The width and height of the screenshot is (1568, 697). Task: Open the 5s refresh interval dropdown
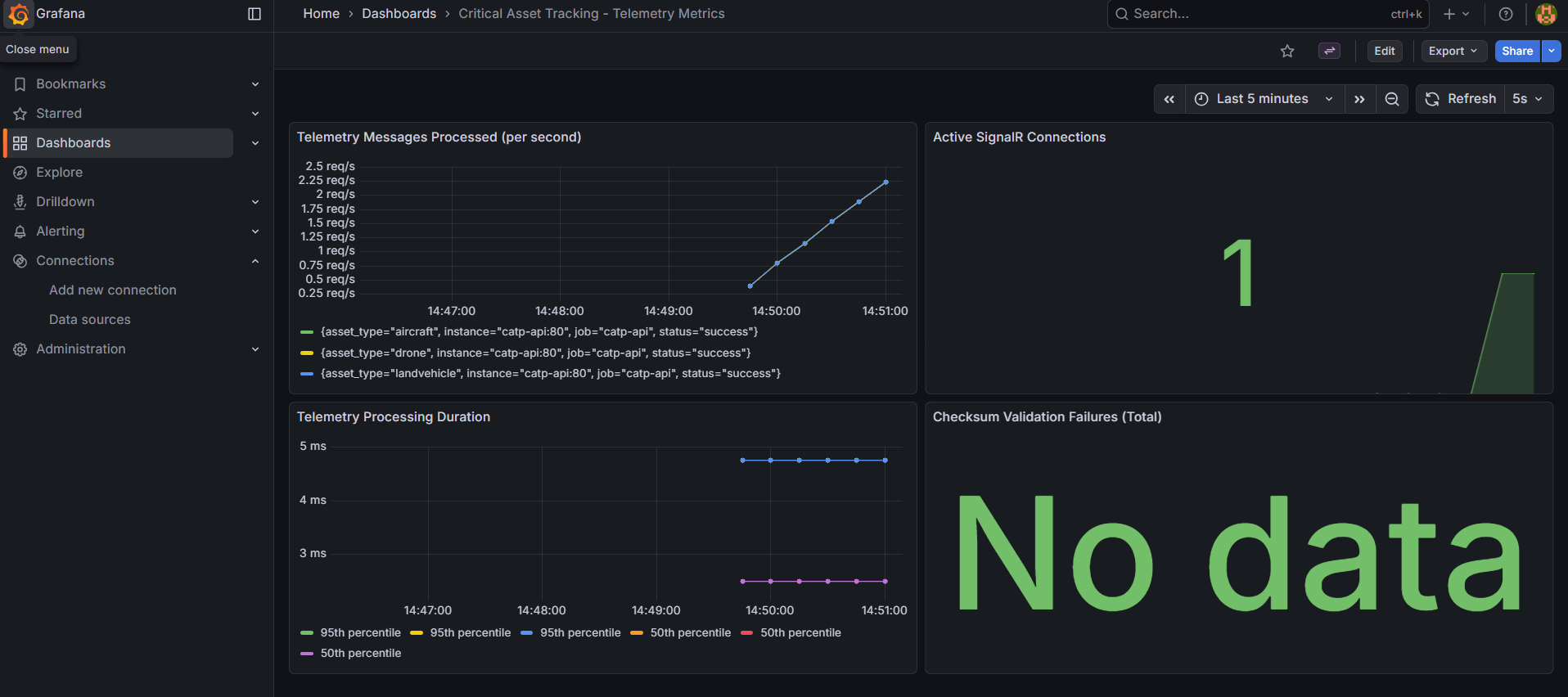tap(1528, 99)
